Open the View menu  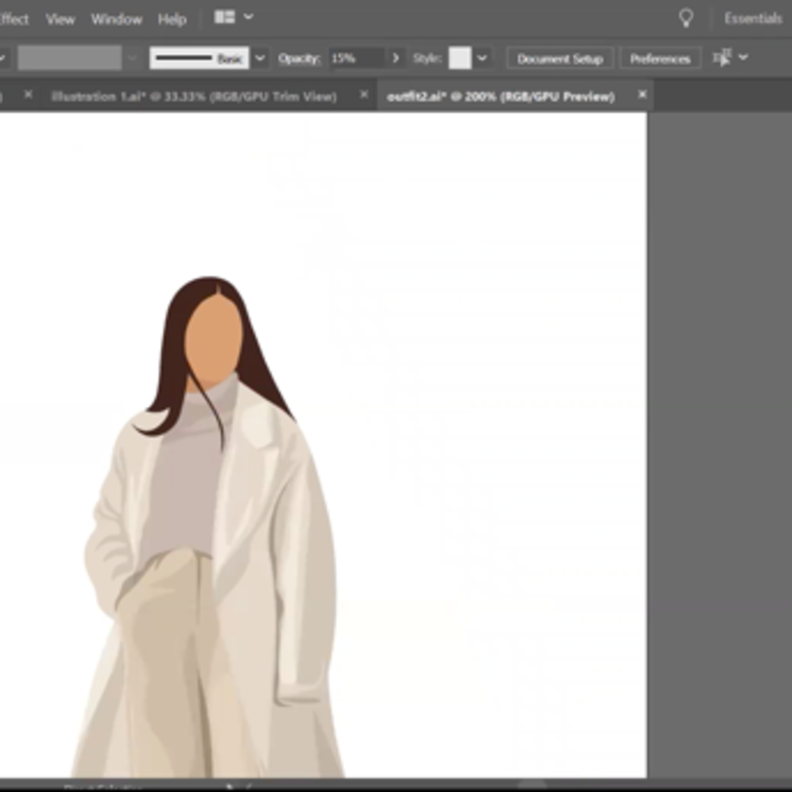click(x=60, y=19)
